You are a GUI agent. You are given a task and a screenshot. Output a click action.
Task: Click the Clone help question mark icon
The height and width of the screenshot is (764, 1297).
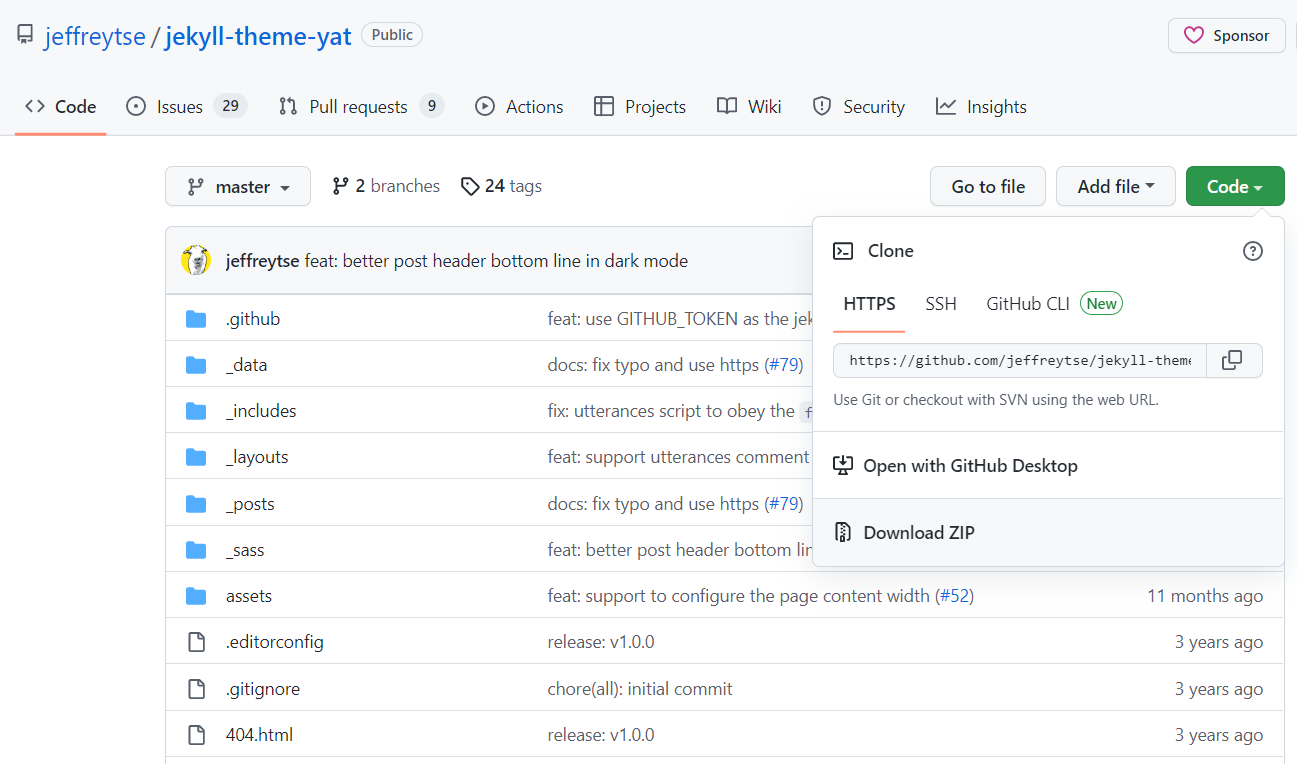point(1252,251)
